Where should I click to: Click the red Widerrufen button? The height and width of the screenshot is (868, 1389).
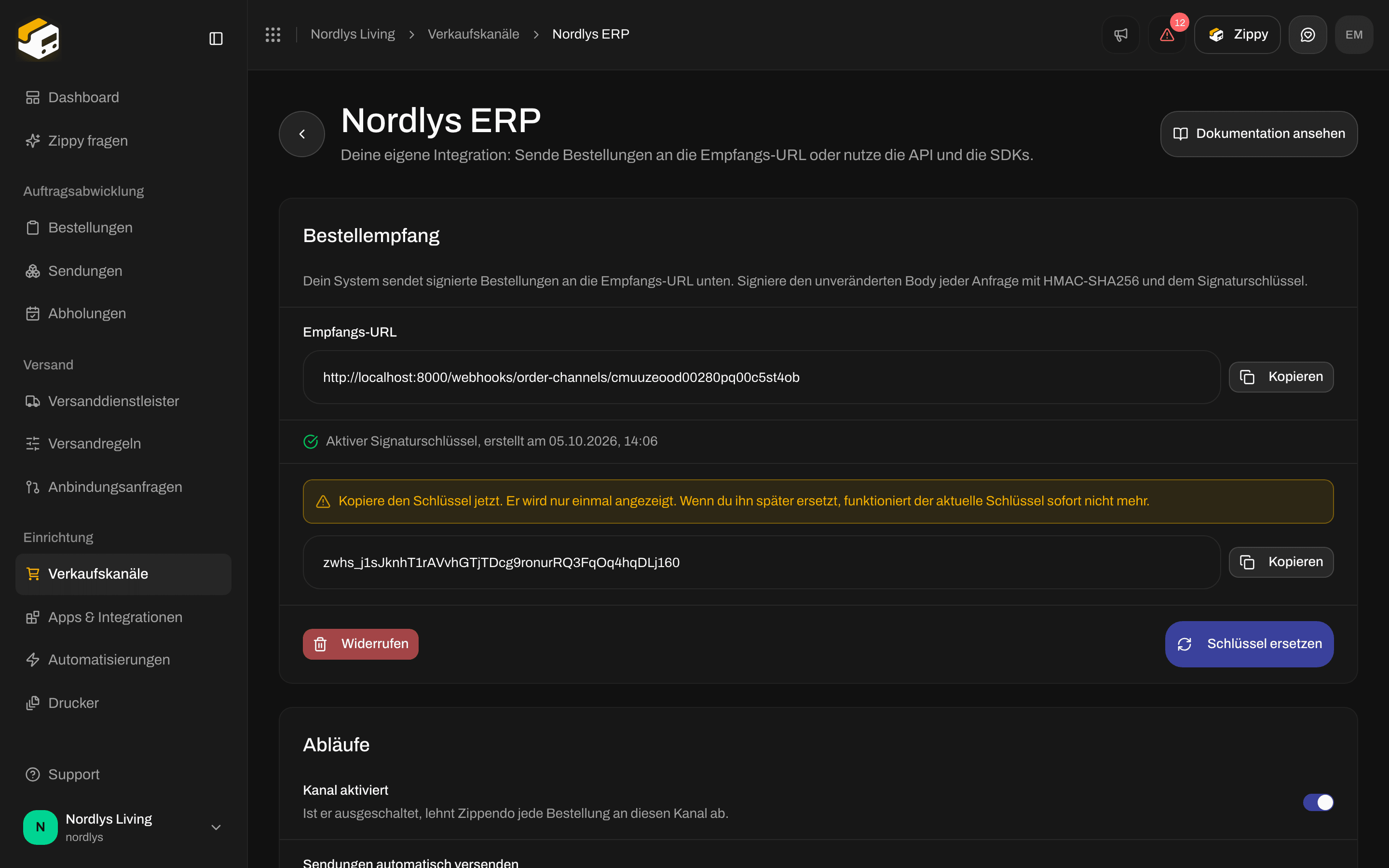360,644
